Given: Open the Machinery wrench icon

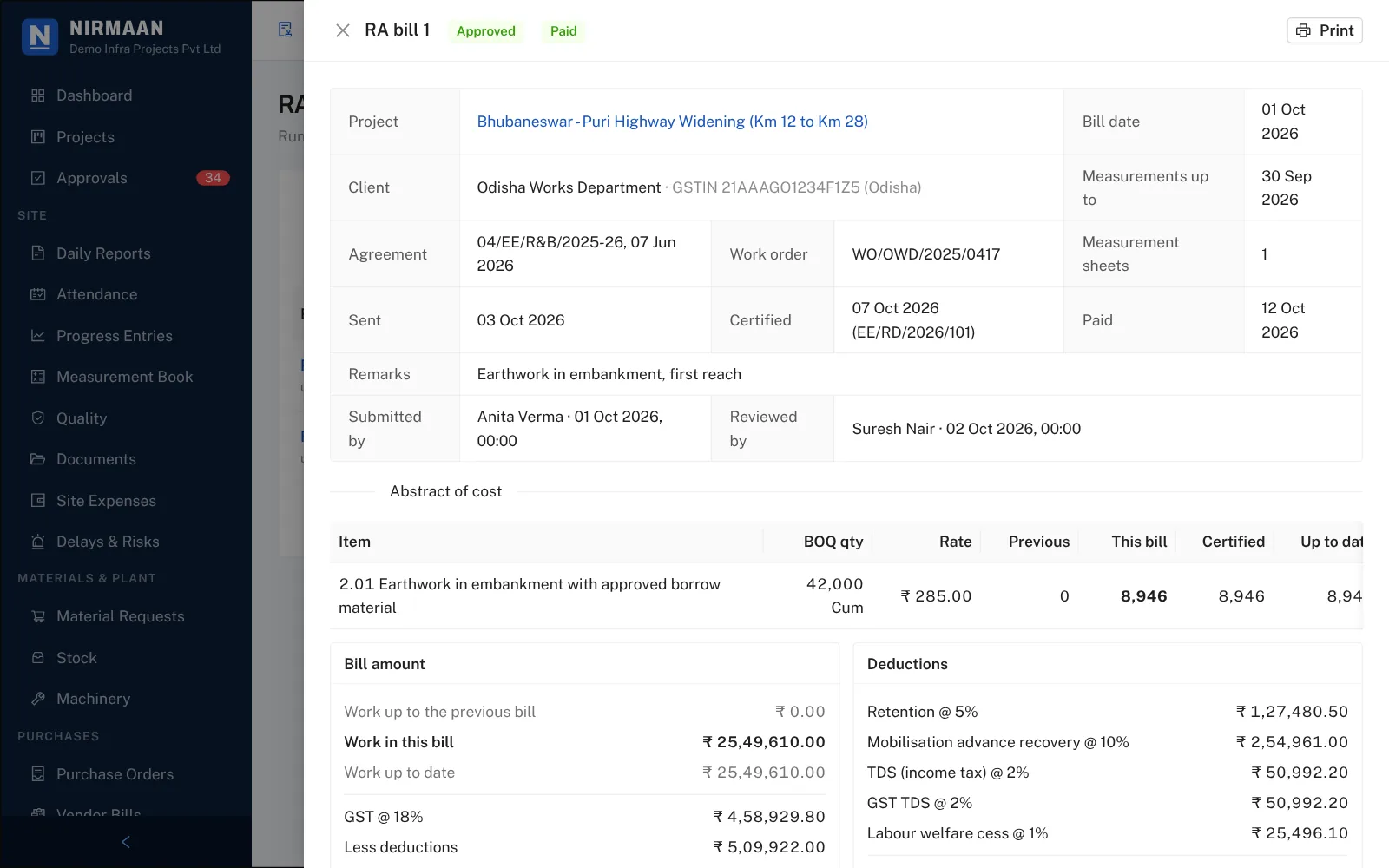Looking at the screenshot, I should tap(37, 699).
